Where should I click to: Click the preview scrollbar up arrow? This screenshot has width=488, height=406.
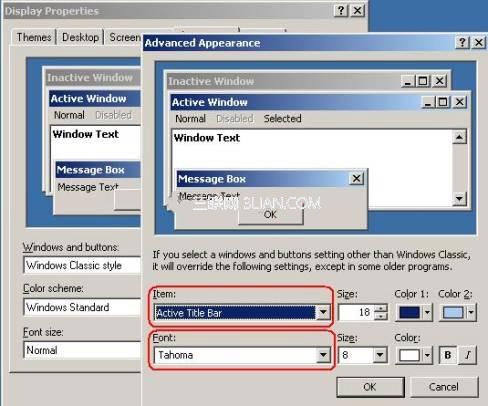pyautogui.click(x=459, y=137)
